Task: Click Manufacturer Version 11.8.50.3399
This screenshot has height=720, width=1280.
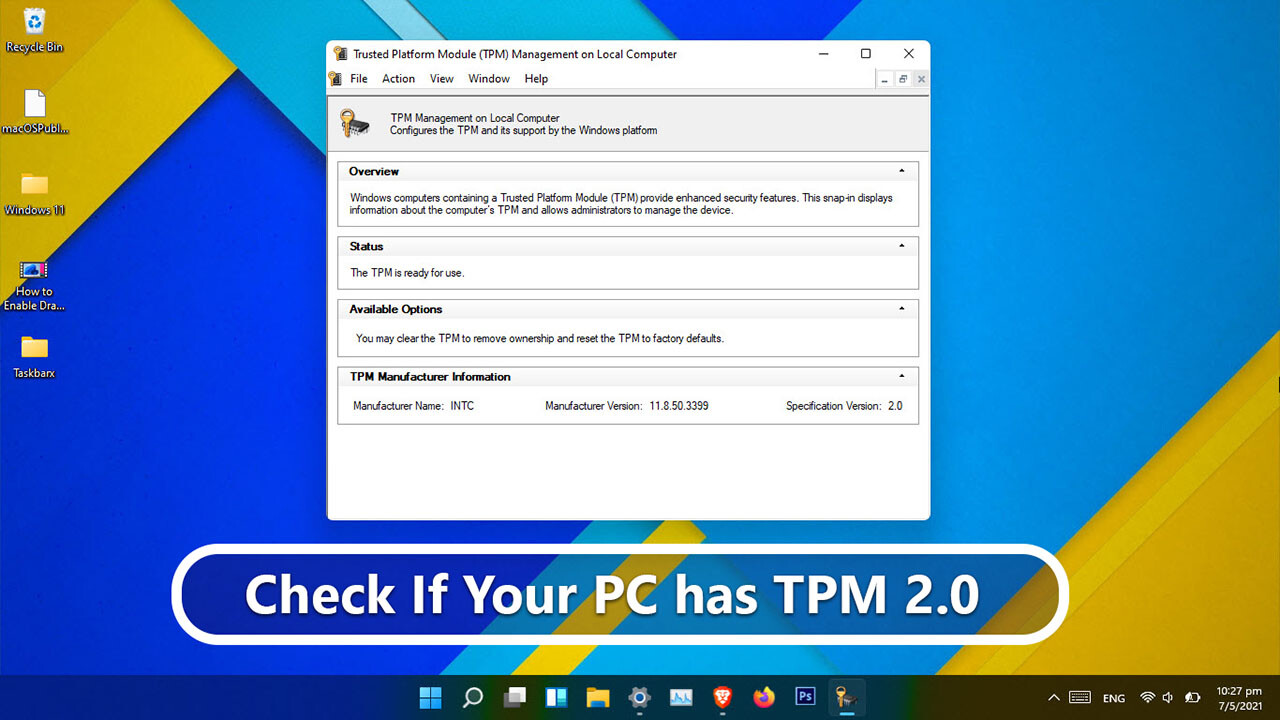Action: (x=627, y=406)
